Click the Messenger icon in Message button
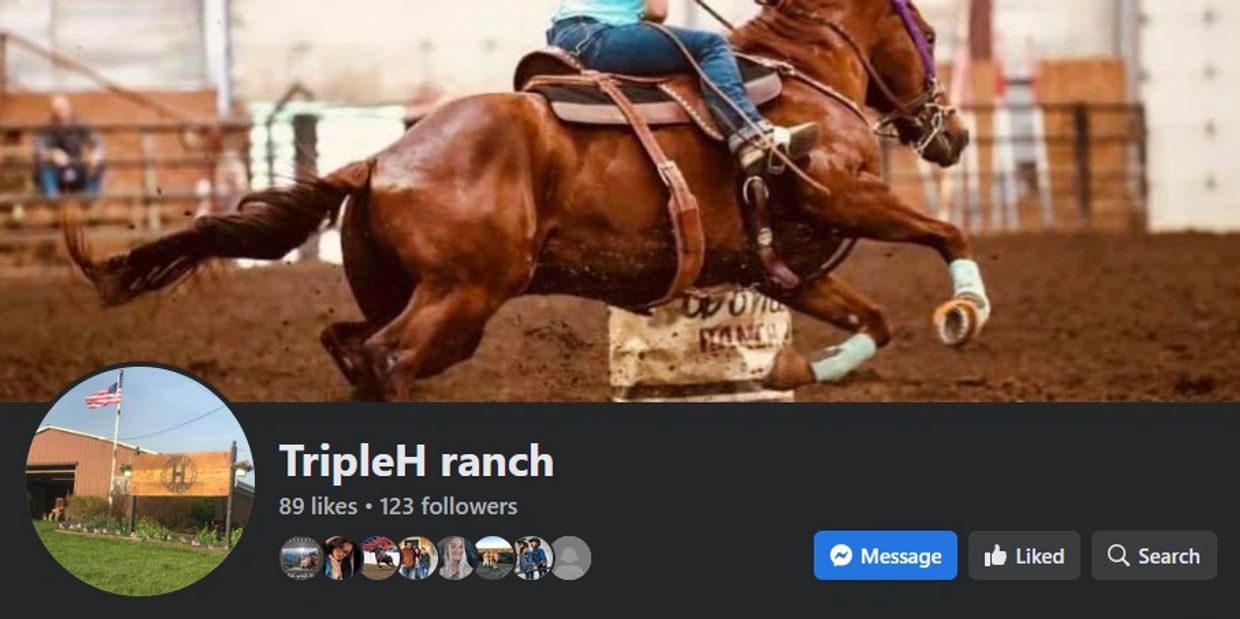Viewport: 1240px width, 619px height. coord(841,556)
